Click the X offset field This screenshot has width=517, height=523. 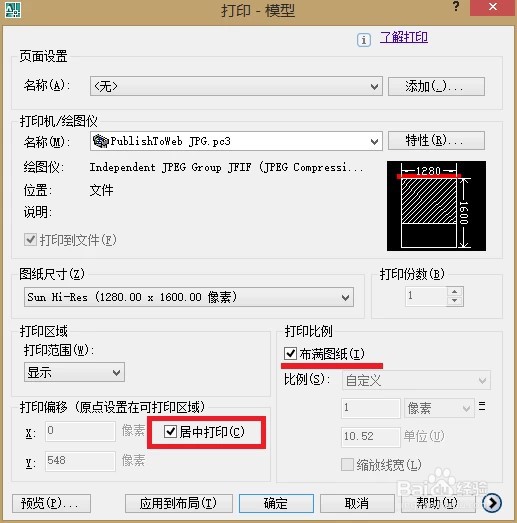(x=80, y=432)
